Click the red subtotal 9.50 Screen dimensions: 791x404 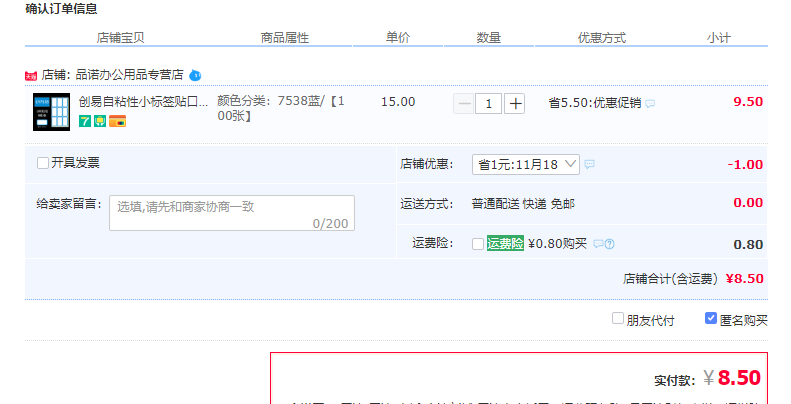748,101
